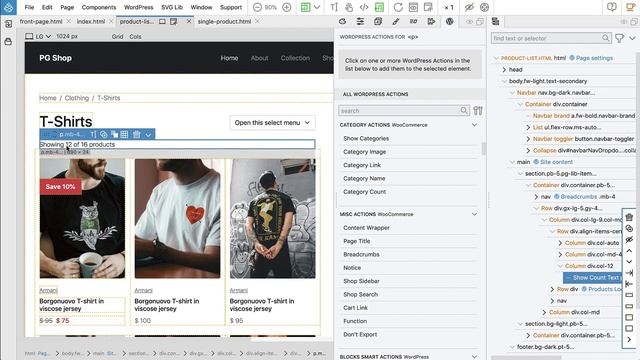Image resolution: width=640 pixels, height=360 pixels.
Task: Click the WordPress actions search field
Action: (404, 111)
